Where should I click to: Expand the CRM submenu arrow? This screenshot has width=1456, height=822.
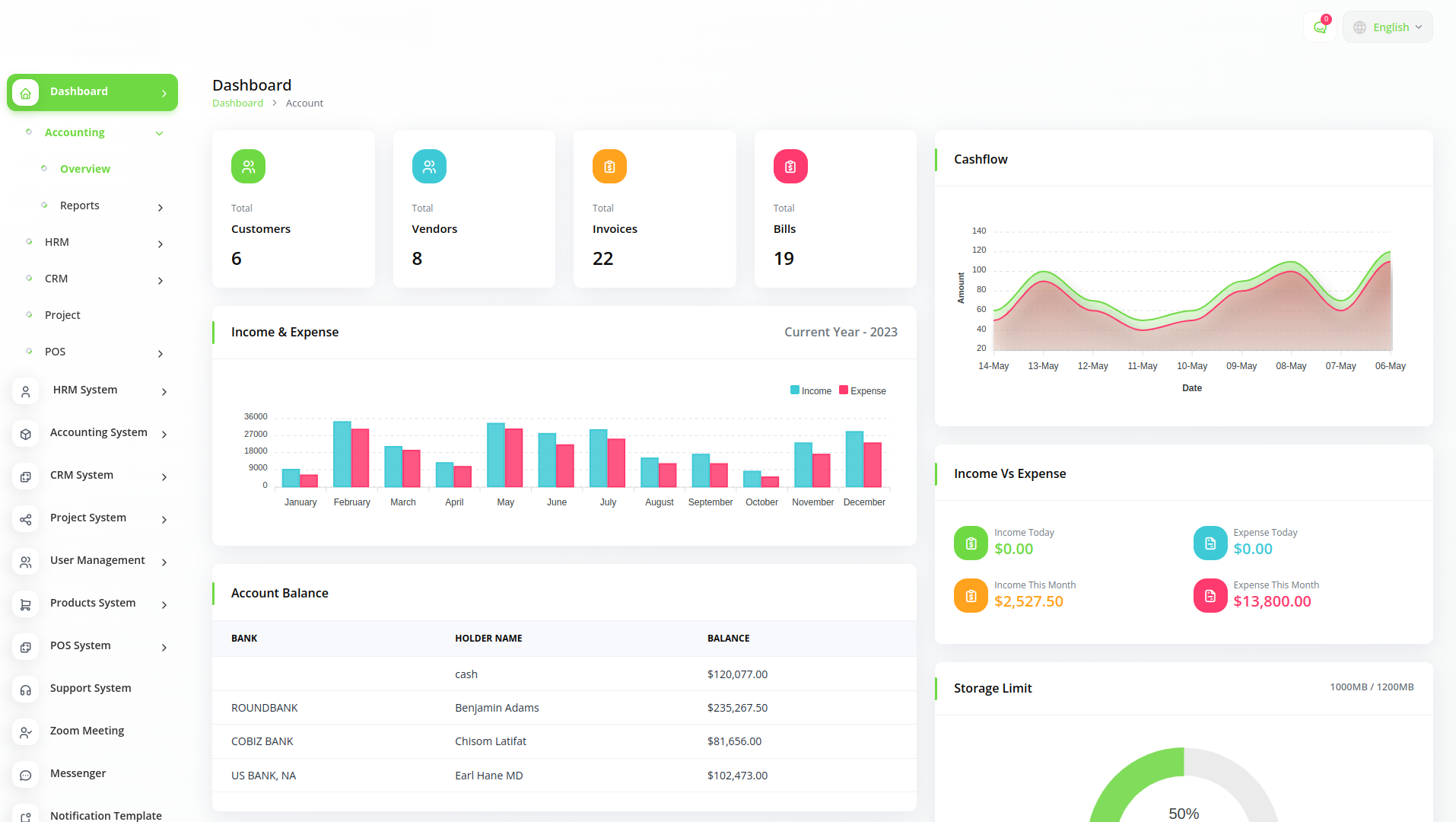coord(160,280)
